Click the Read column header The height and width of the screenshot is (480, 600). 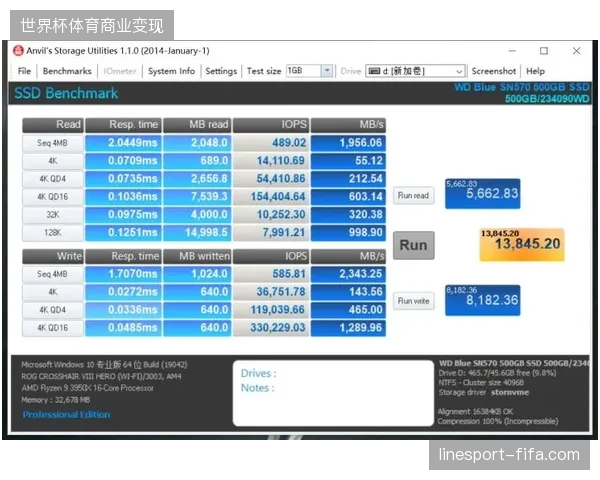pyautogui.click(x=53, y=125)
